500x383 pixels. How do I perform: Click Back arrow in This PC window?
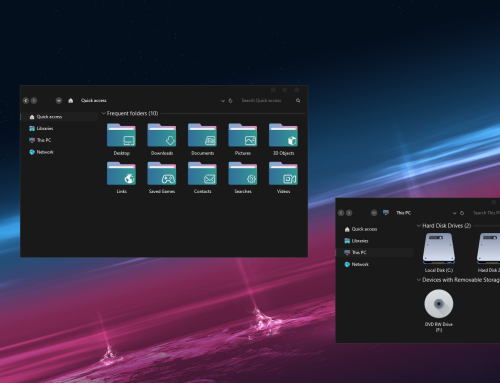341,213
